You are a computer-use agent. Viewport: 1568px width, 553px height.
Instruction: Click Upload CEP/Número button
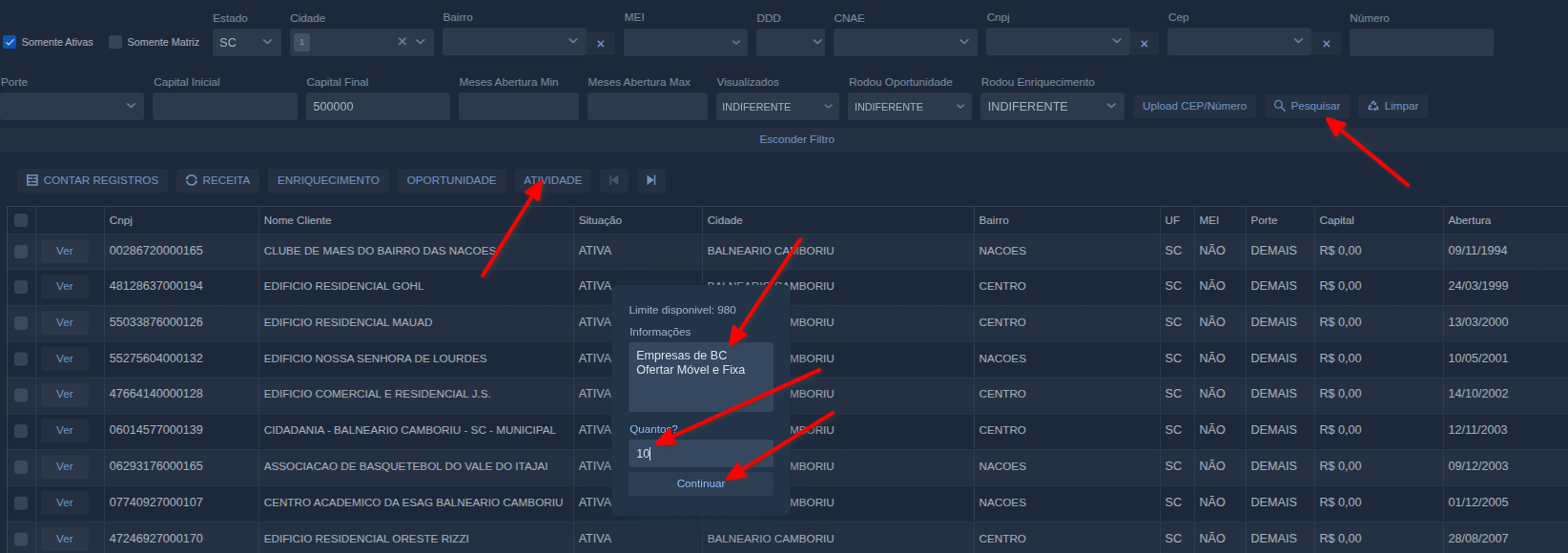click(1195, 106)
